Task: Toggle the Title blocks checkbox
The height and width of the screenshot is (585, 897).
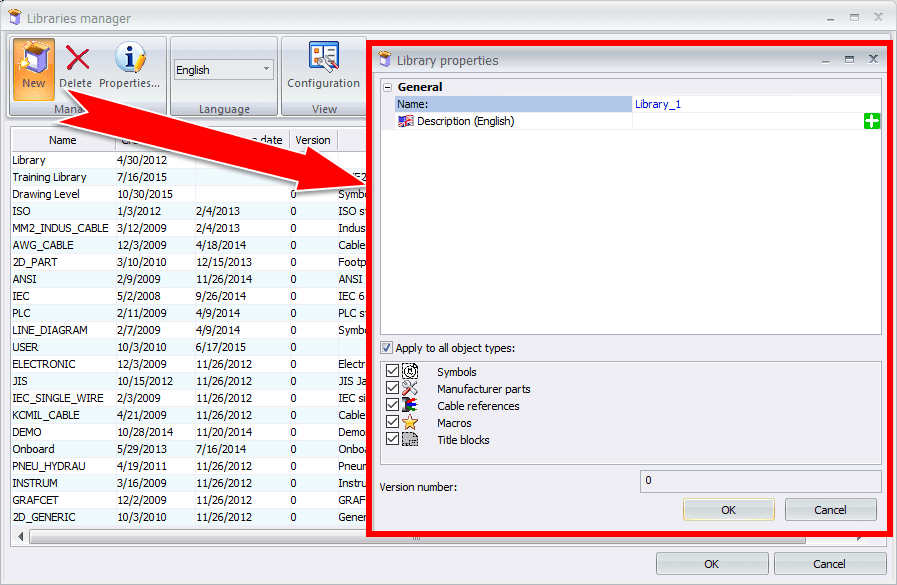Action: [392, 440]
